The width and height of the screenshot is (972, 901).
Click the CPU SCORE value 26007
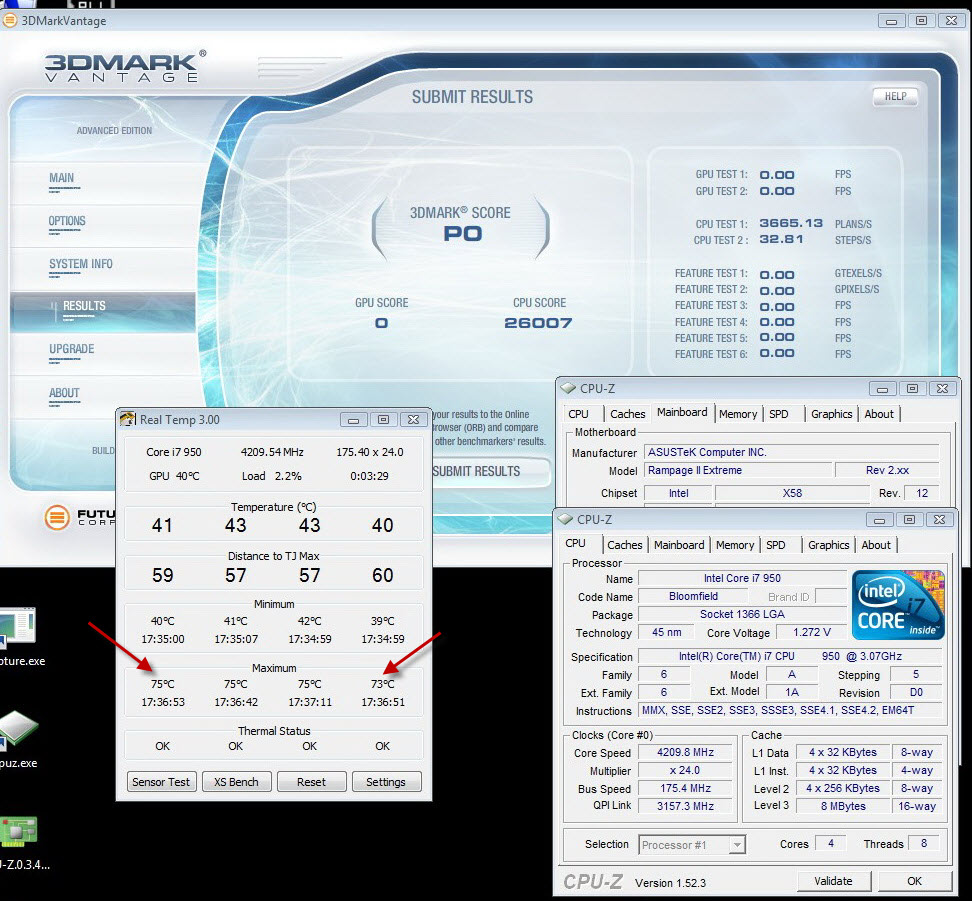[538, 322]
